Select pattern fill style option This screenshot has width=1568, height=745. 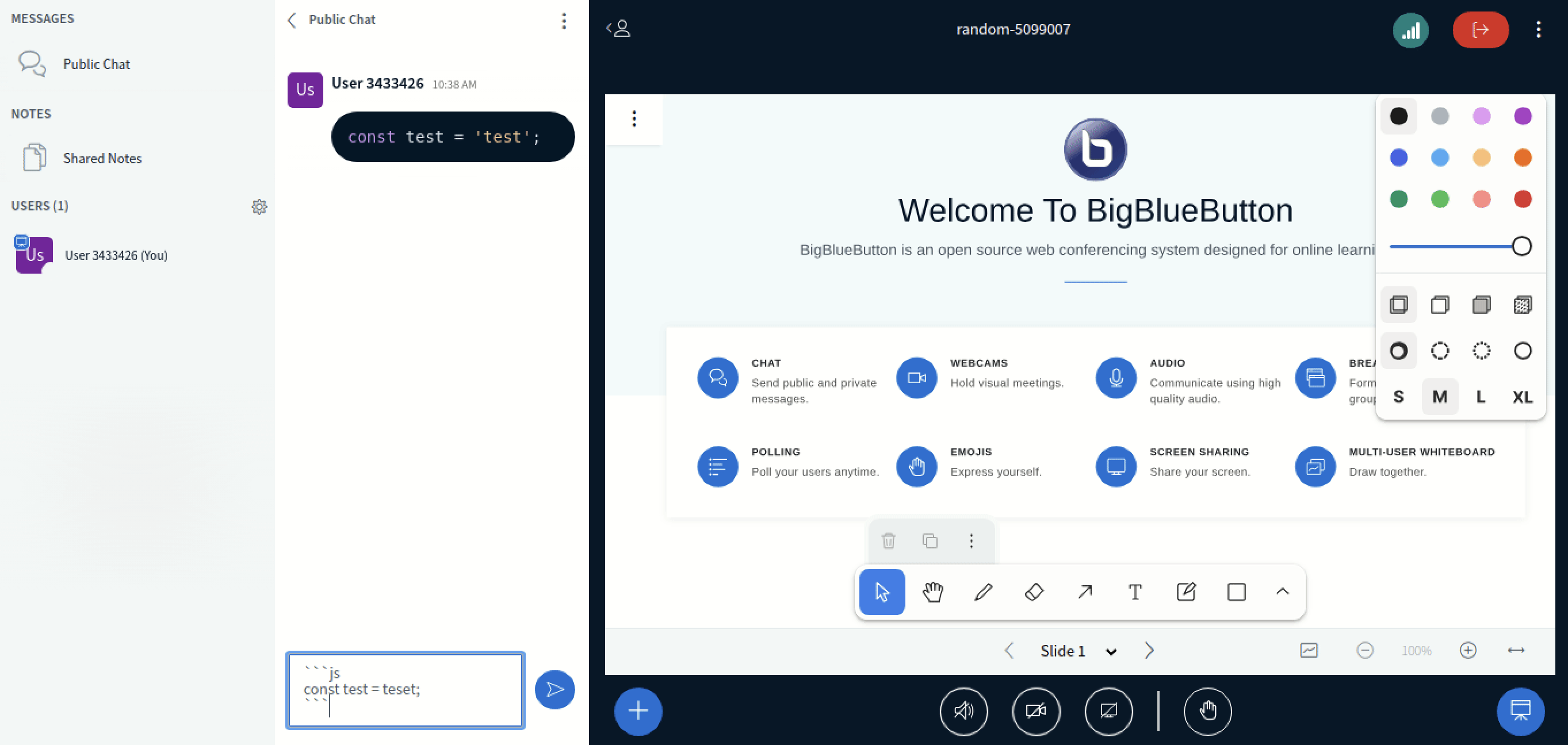pyautogui.click(x=1523, y=305)
